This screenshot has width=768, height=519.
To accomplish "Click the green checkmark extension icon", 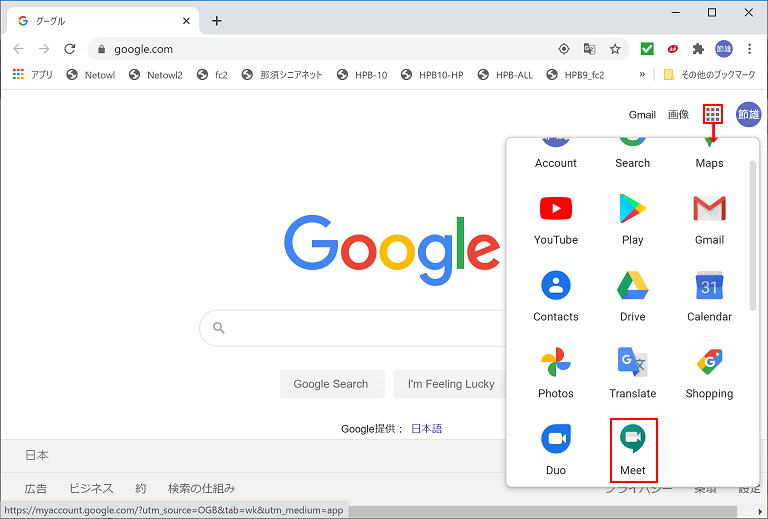I will coord(647,49).
